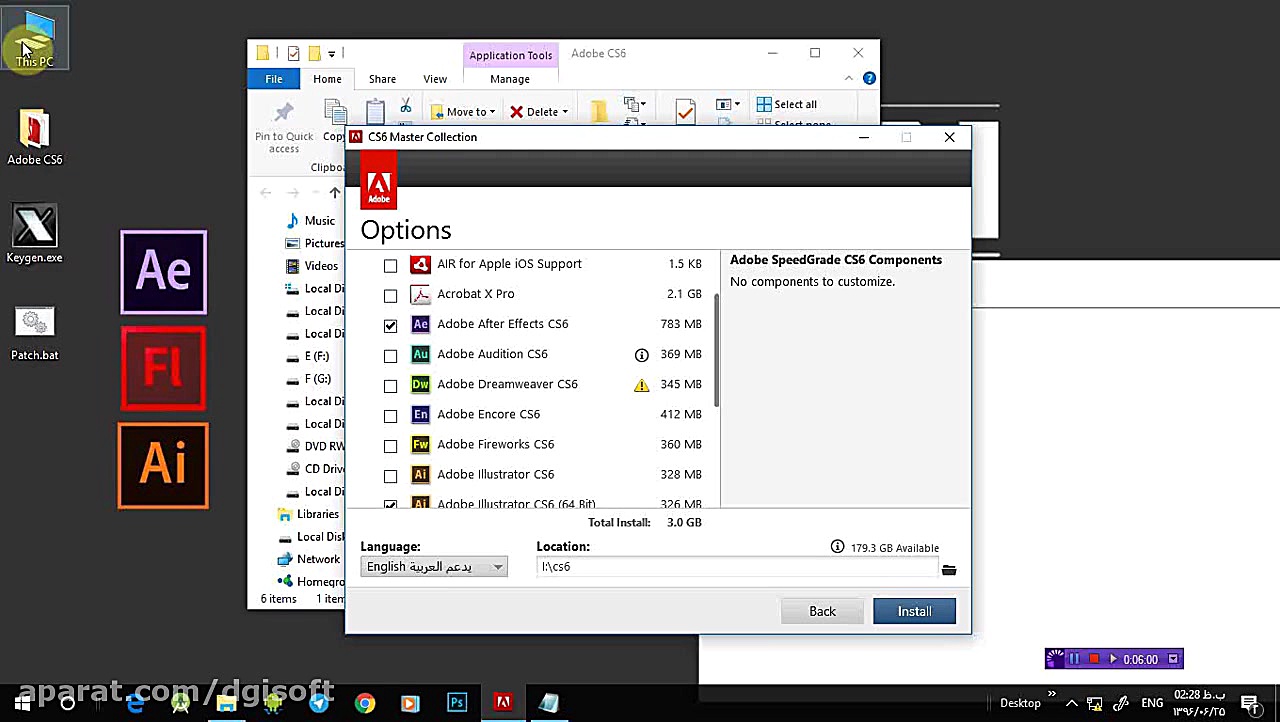Open Telegram from the taskbar

(x=319, y=703)
